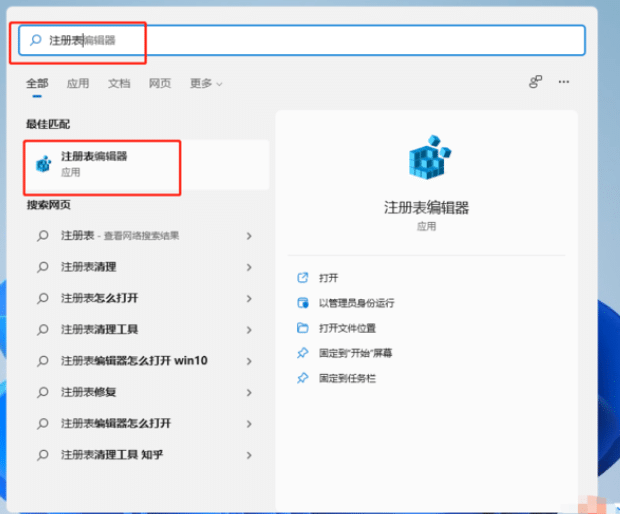The image size is (620, 514).
Task: Choose 以管理员身份运行
Action: click(x=357, y=303)
